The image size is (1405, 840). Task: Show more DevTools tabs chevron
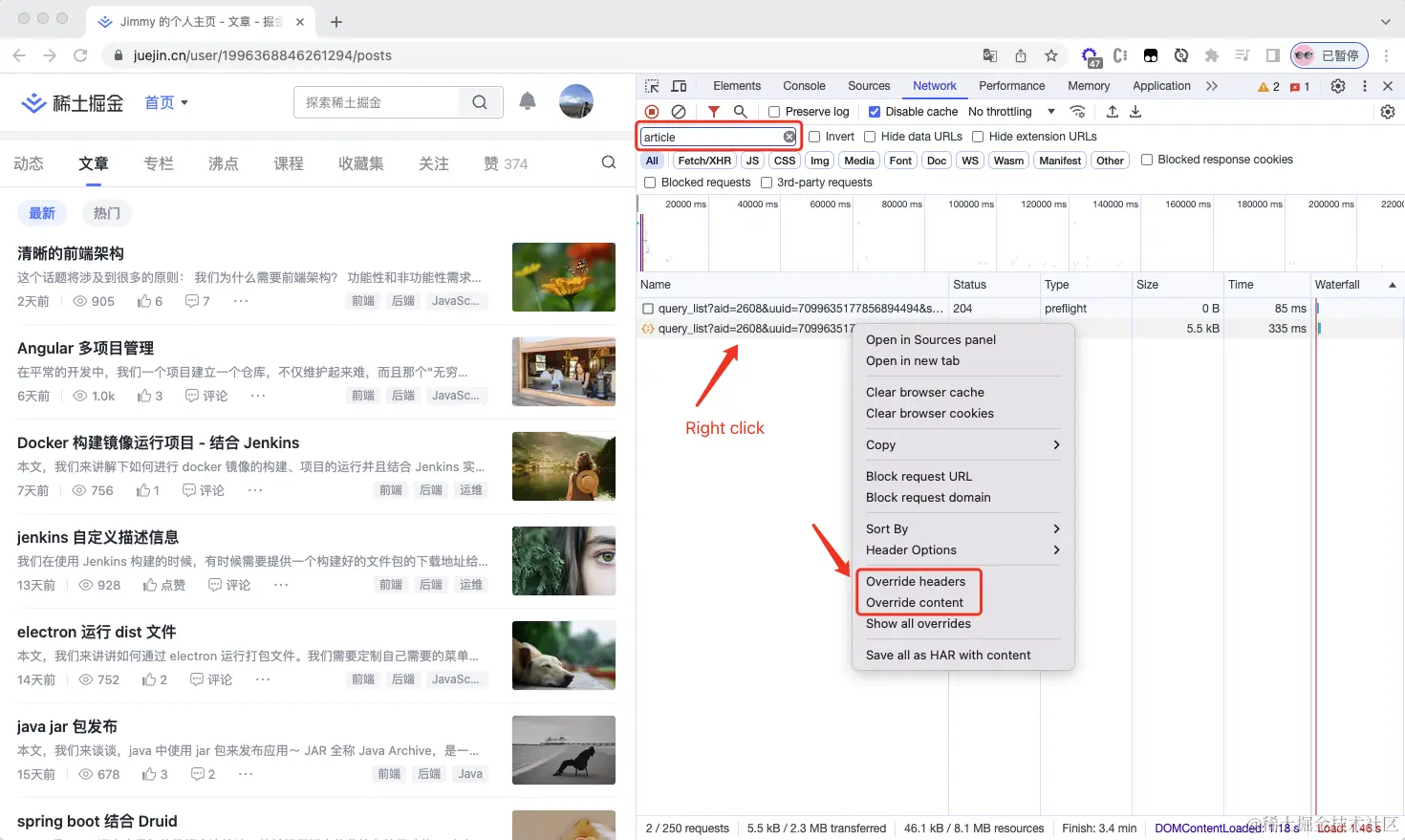coord(1212,86)
